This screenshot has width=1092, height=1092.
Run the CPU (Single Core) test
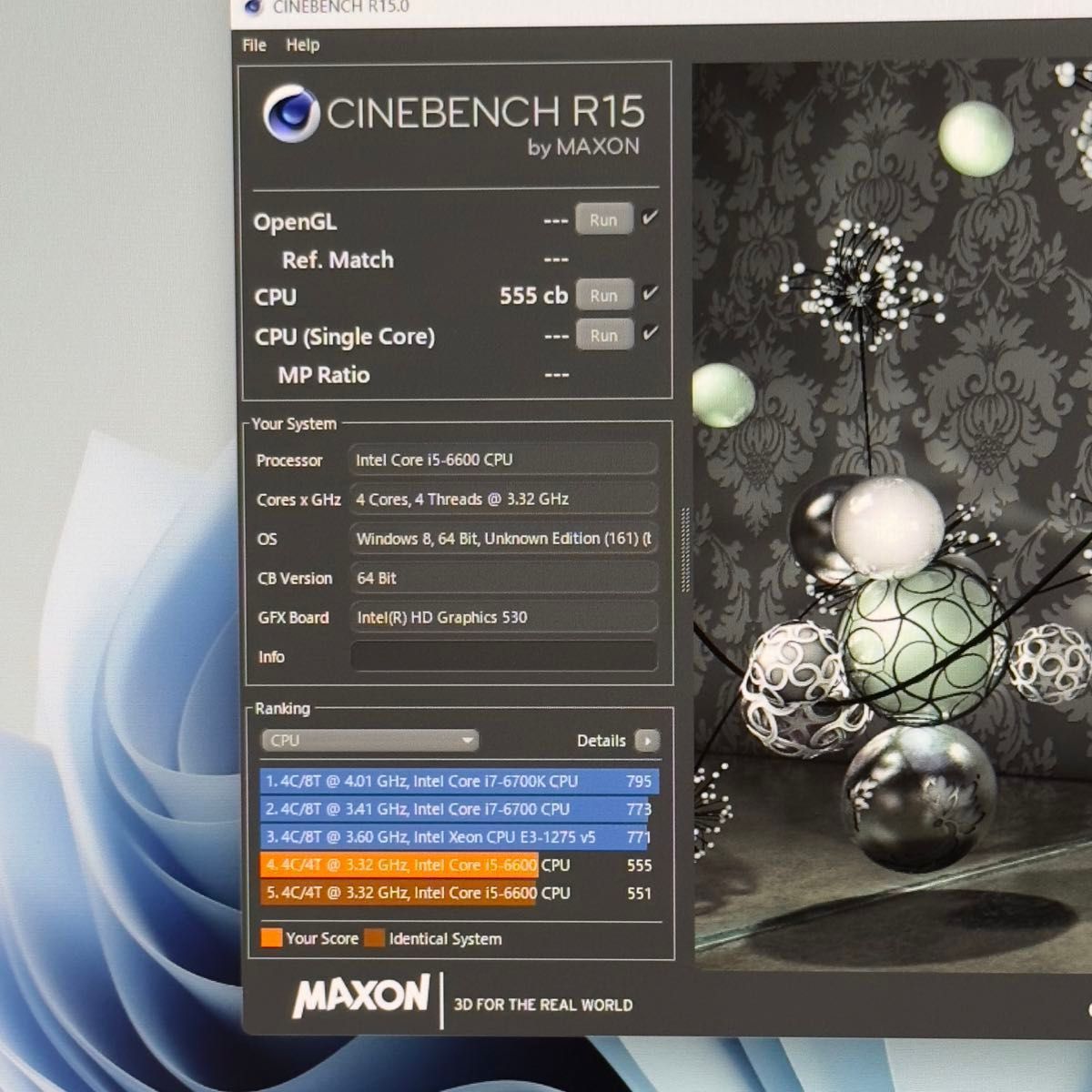[603, 335]
